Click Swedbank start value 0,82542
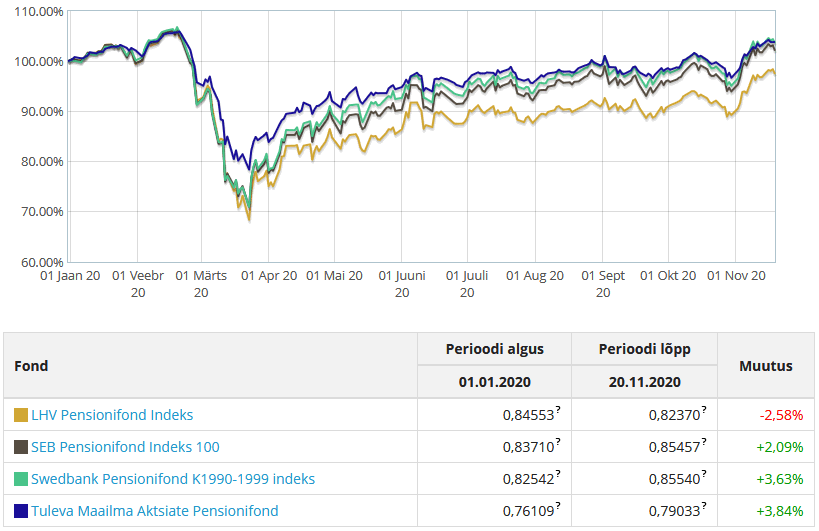The width and height of the screenshot is (819, 531). 528,479
